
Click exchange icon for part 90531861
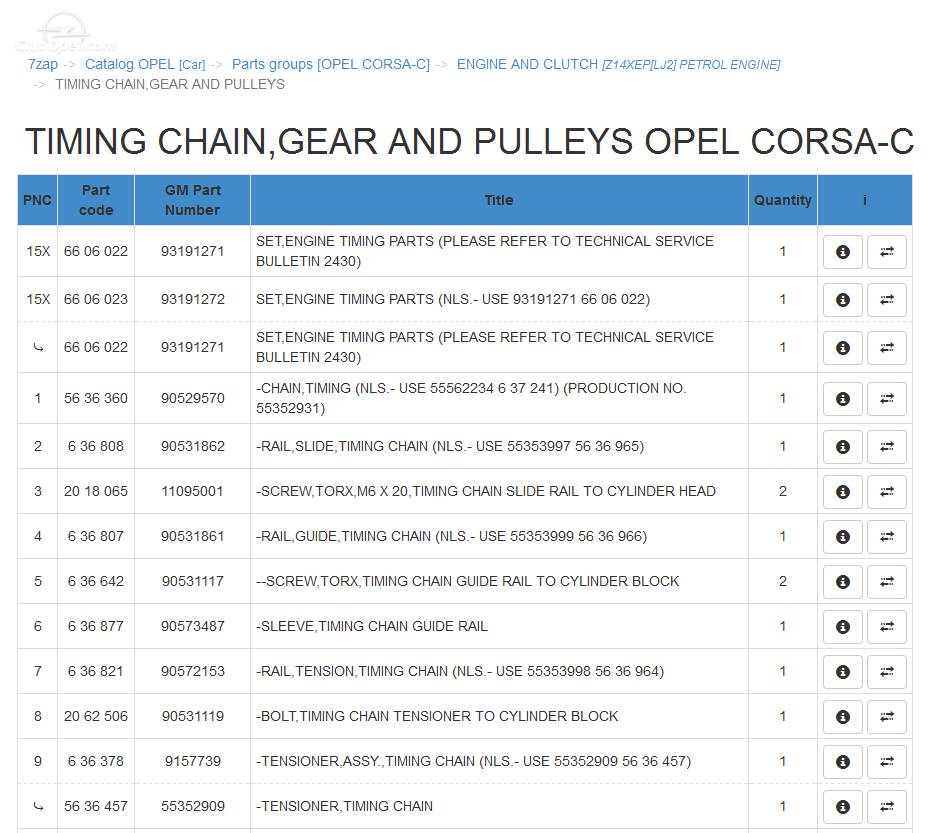coord(886,536)
